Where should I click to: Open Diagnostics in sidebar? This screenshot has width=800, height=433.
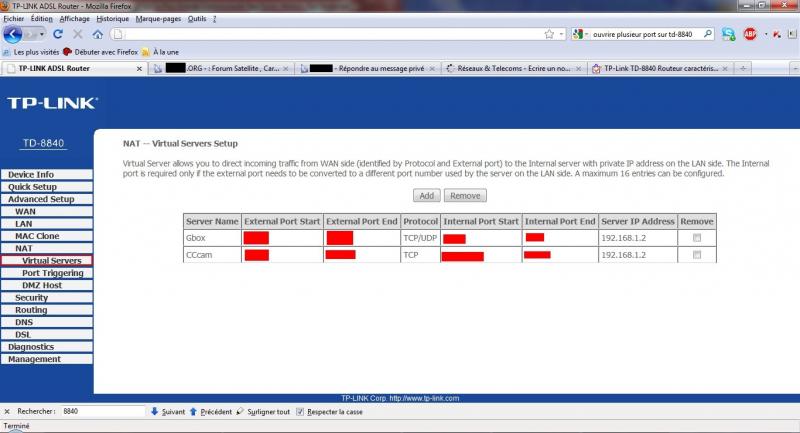tap(46, 347)
